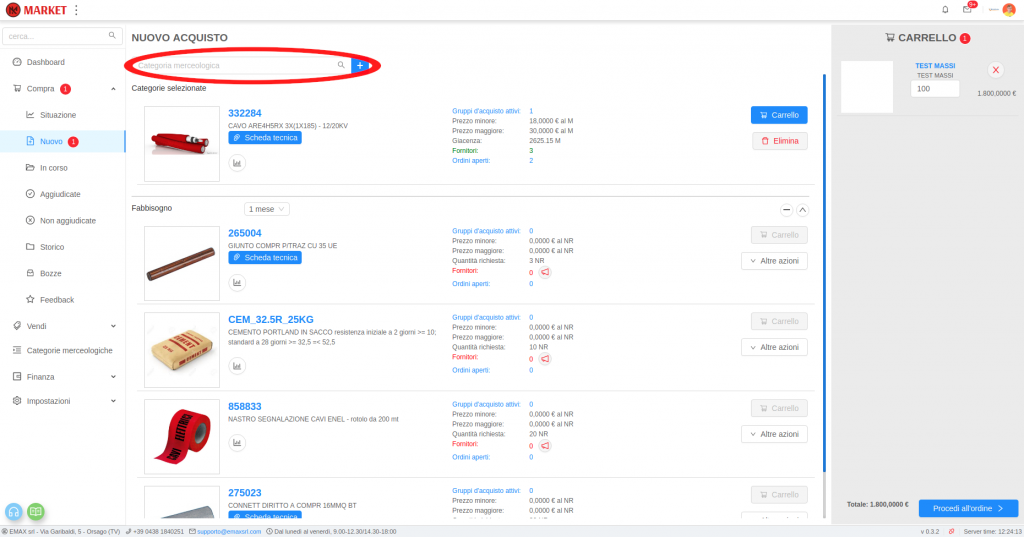Screen dimensions: 1024x537
Task: Click the red Elimina button
Action: pyautogui.click(x=778, y=141)
